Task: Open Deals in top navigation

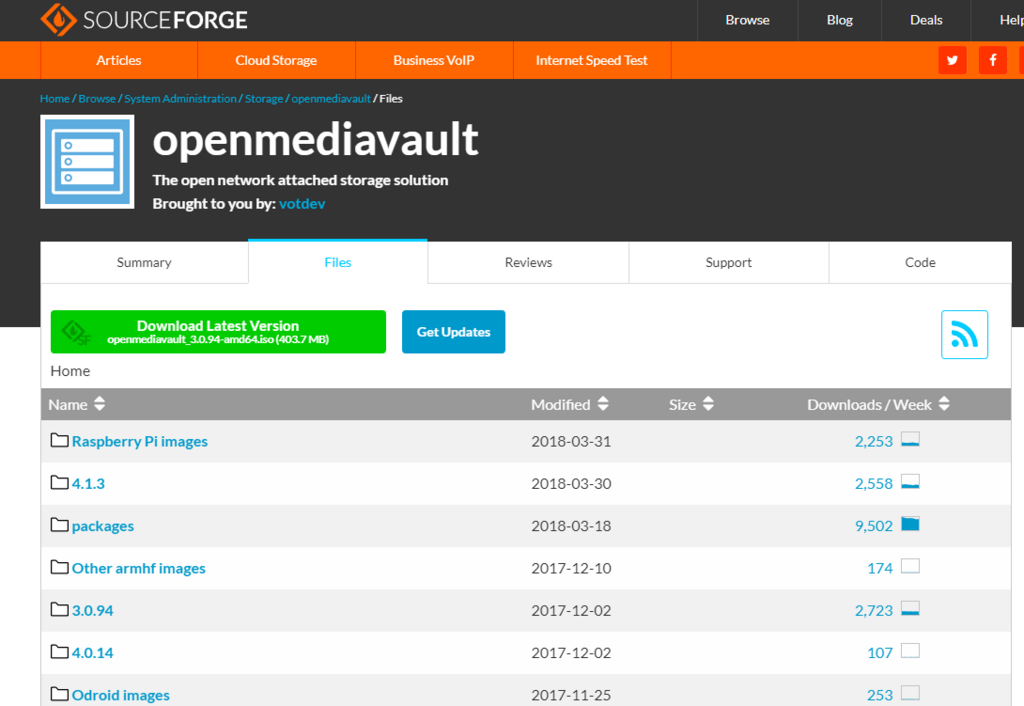Action: 926,20
